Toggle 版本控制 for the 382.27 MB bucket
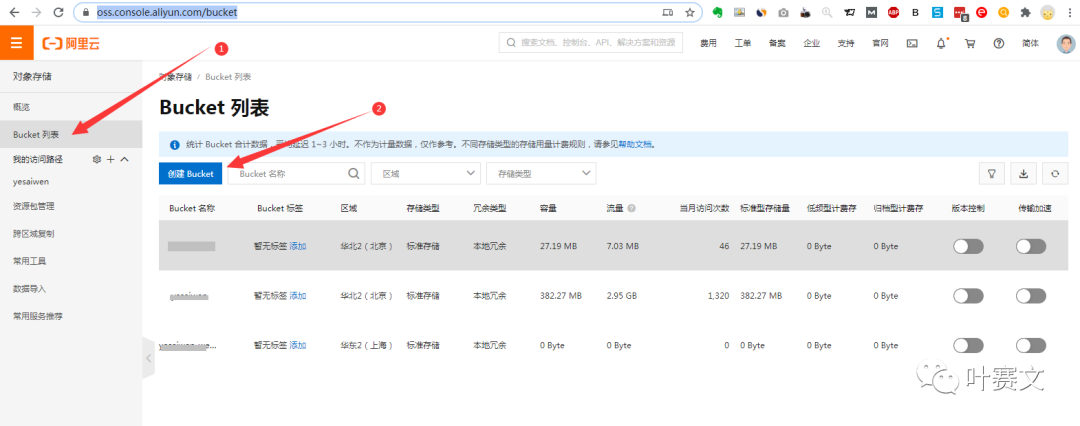Viewport: 1080px width, 426px height. (x=968, y=296)
